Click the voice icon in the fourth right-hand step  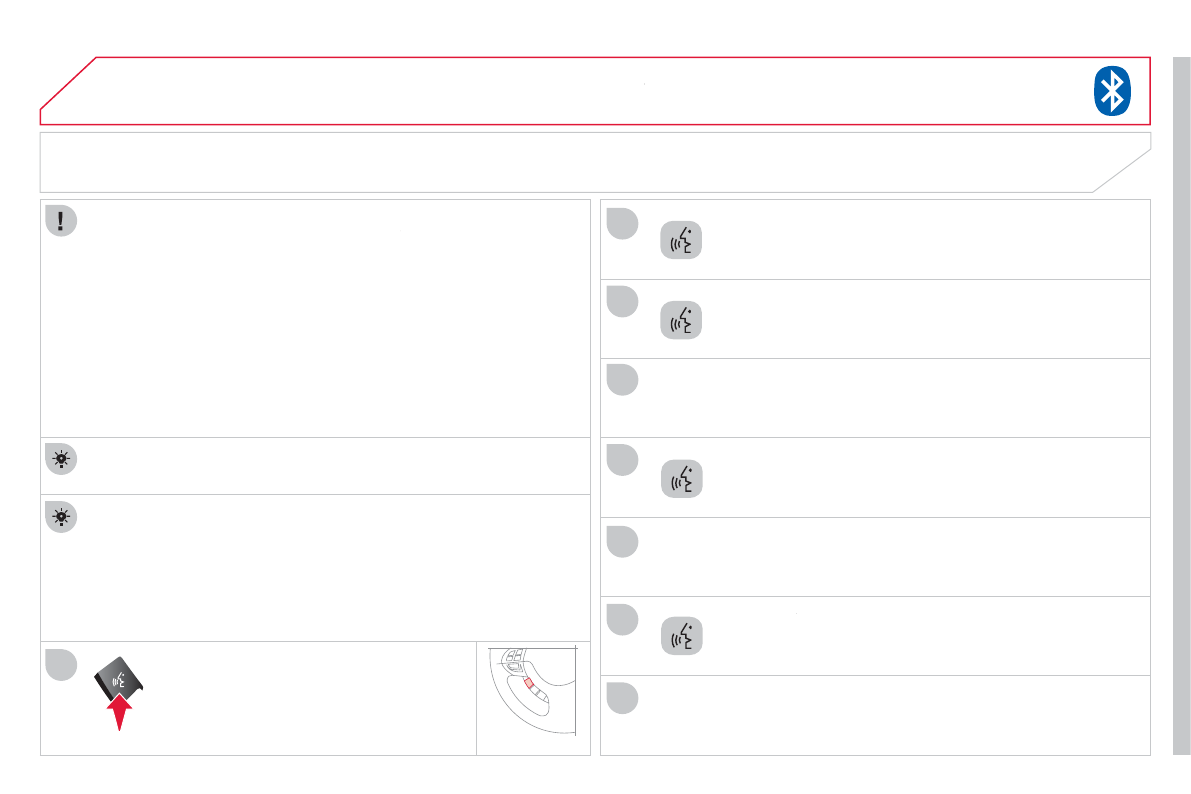point(681,479)
